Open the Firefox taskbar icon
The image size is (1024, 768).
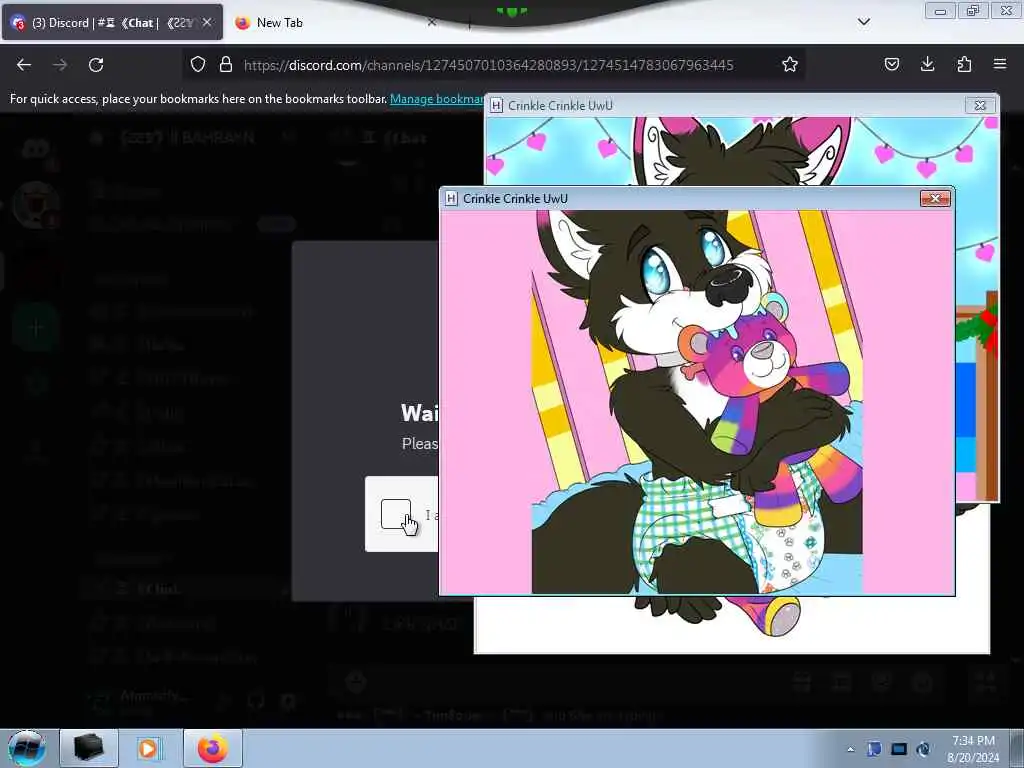point(213,748)
